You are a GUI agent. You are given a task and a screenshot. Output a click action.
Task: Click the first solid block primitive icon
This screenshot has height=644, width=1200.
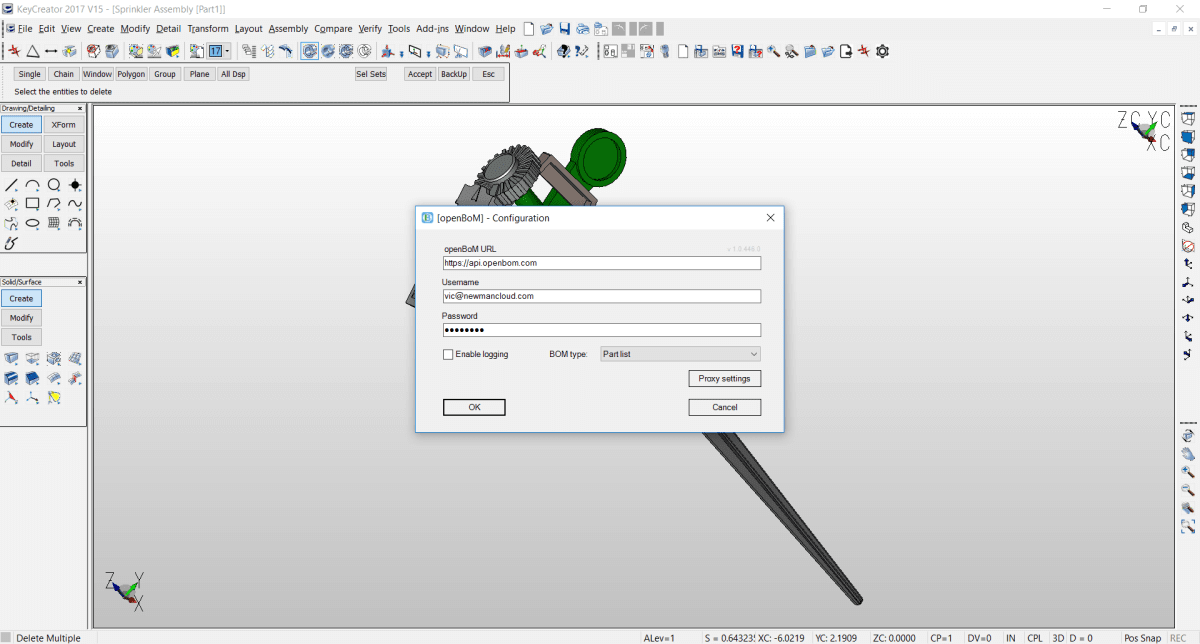tap(12, 359)
